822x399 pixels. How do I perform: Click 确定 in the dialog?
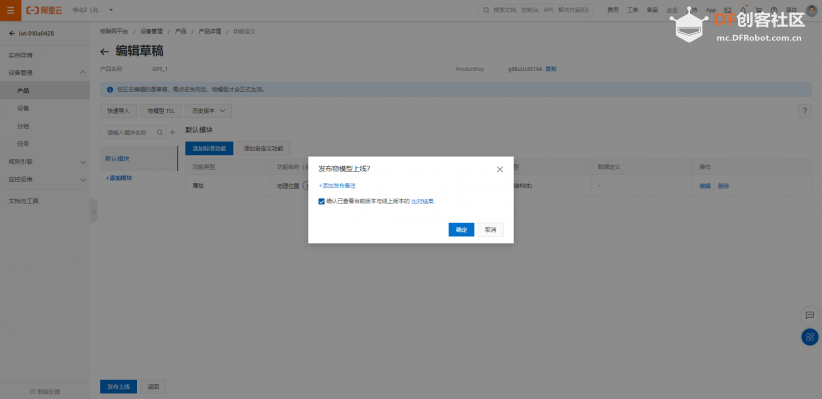click(x=461, y=230)
